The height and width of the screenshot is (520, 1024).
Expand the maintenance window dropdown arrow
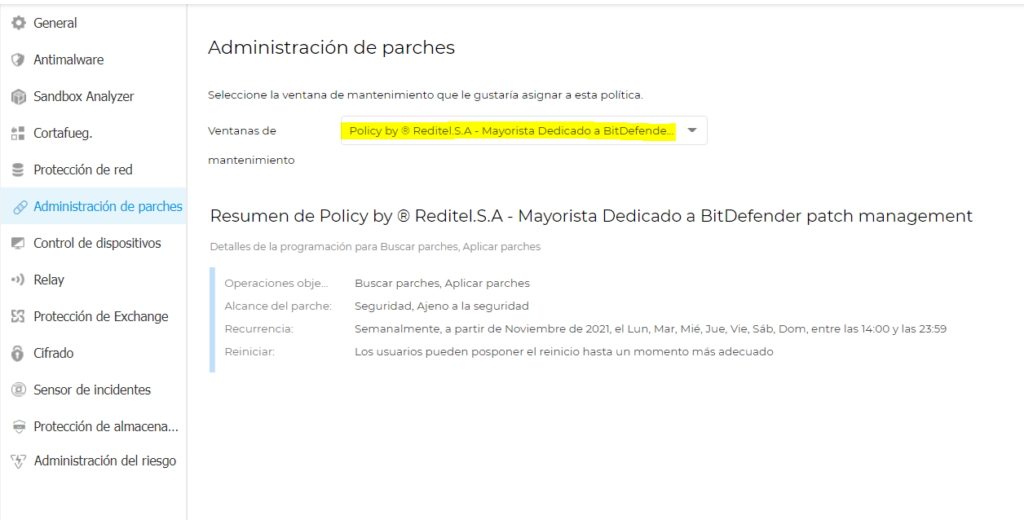pos(692,131)
